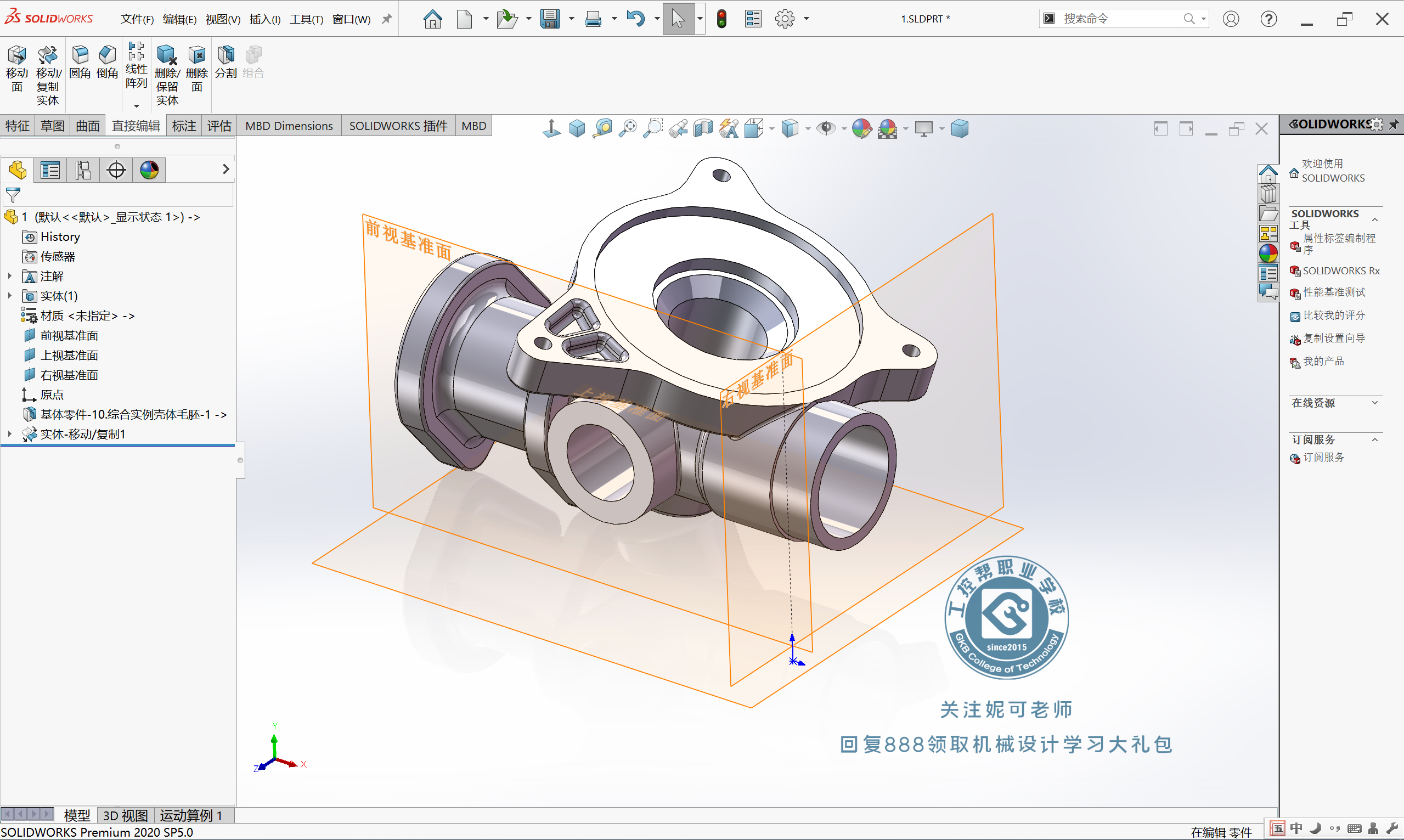Collapse the SOLIDWORKS 工具 section
Screen dimensions: 1404x840
(1374, 219)
